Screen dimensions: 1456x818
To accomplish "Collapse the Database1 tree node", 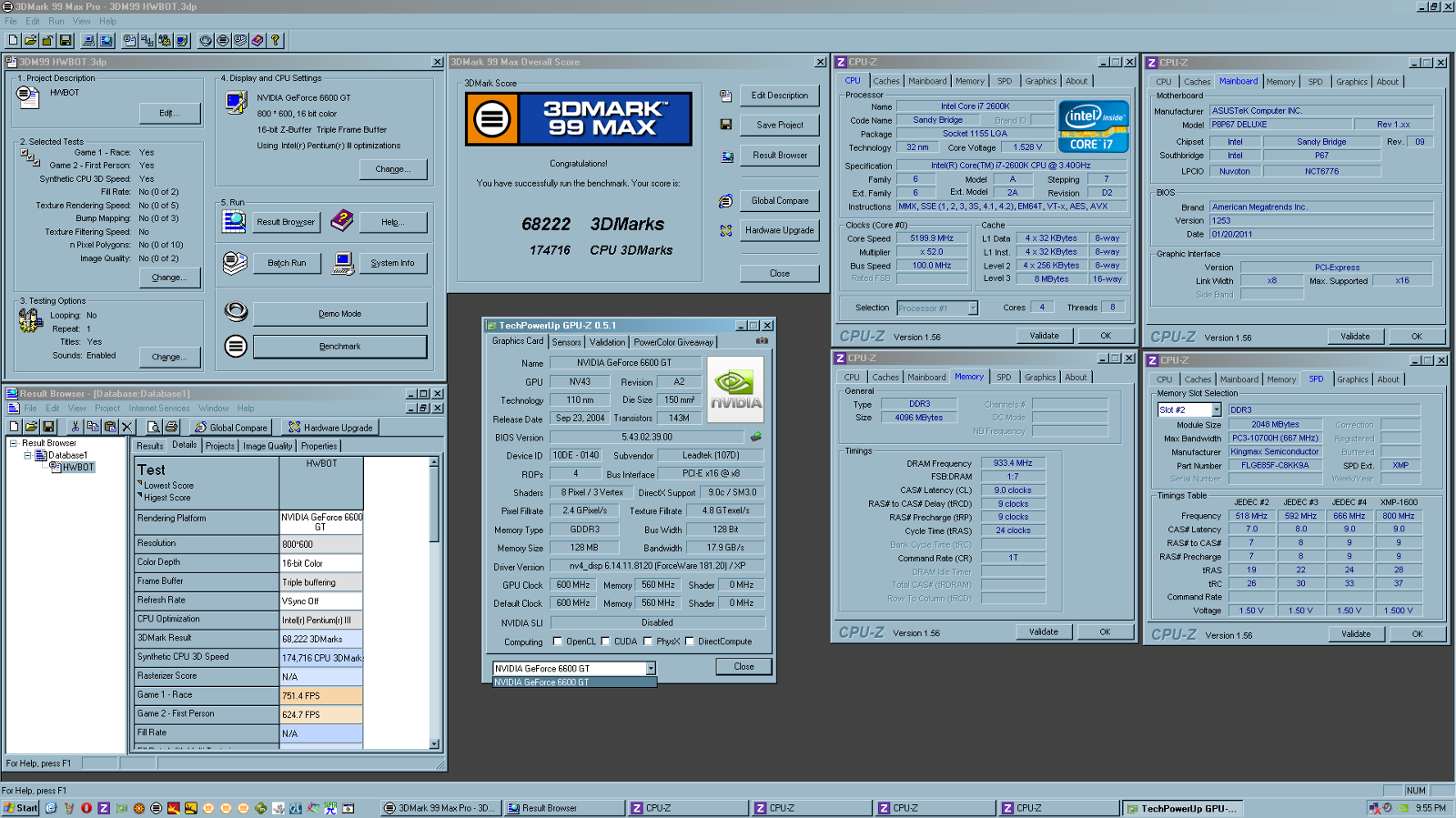I will tap(28, 455).
